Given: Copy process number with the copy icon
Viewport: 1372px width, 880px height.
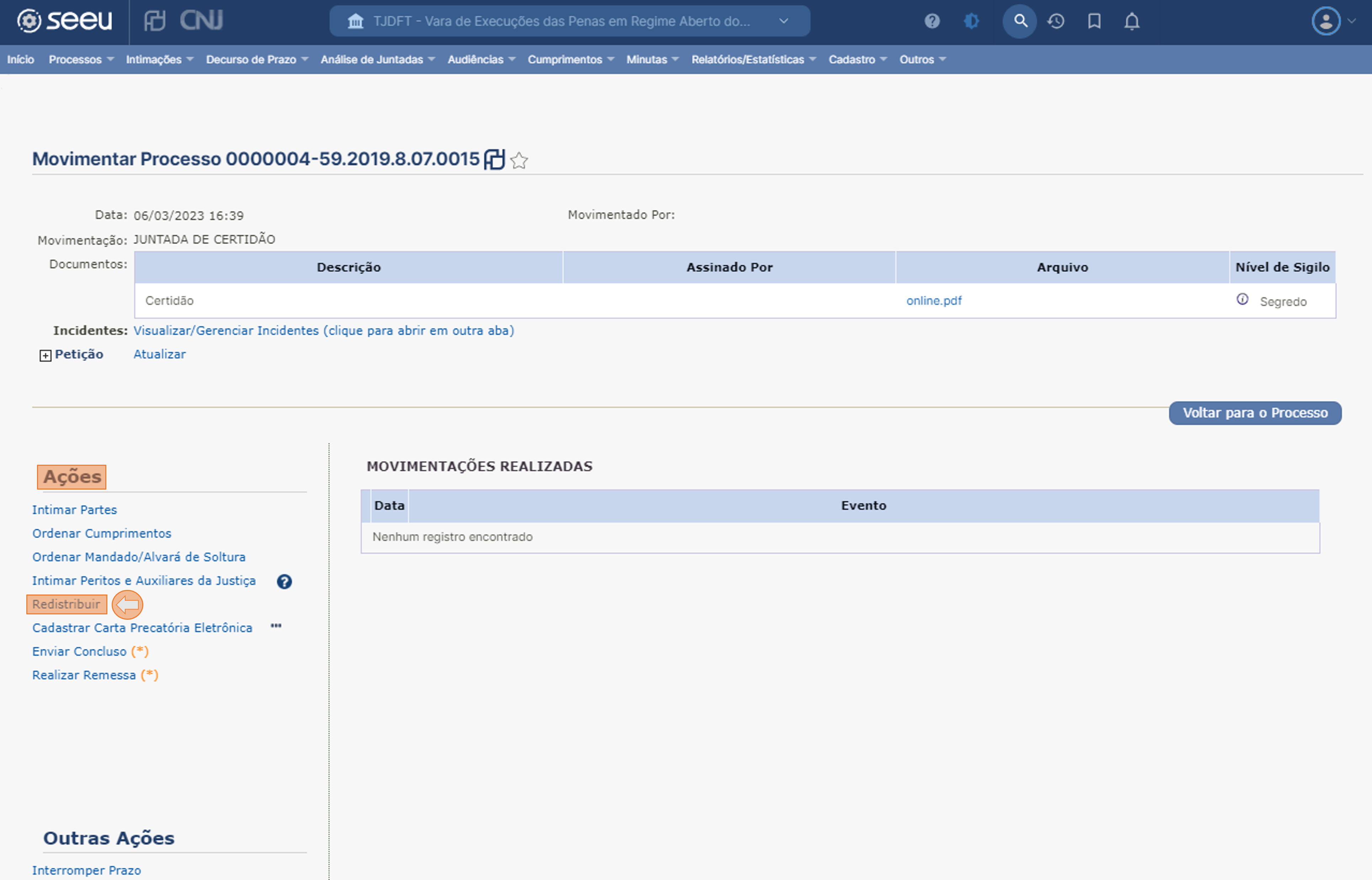Looking at the screenshot, I should tap(494, 159).
